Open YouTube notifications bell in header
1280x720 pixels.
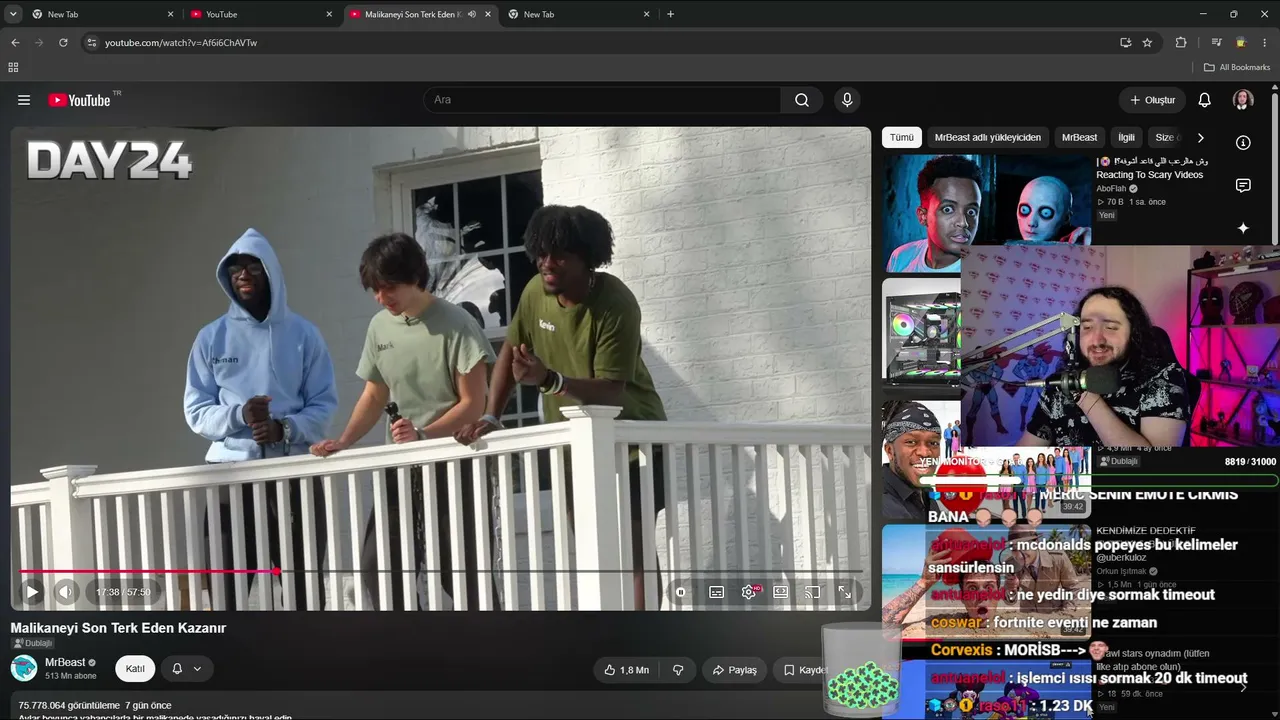1205,100
